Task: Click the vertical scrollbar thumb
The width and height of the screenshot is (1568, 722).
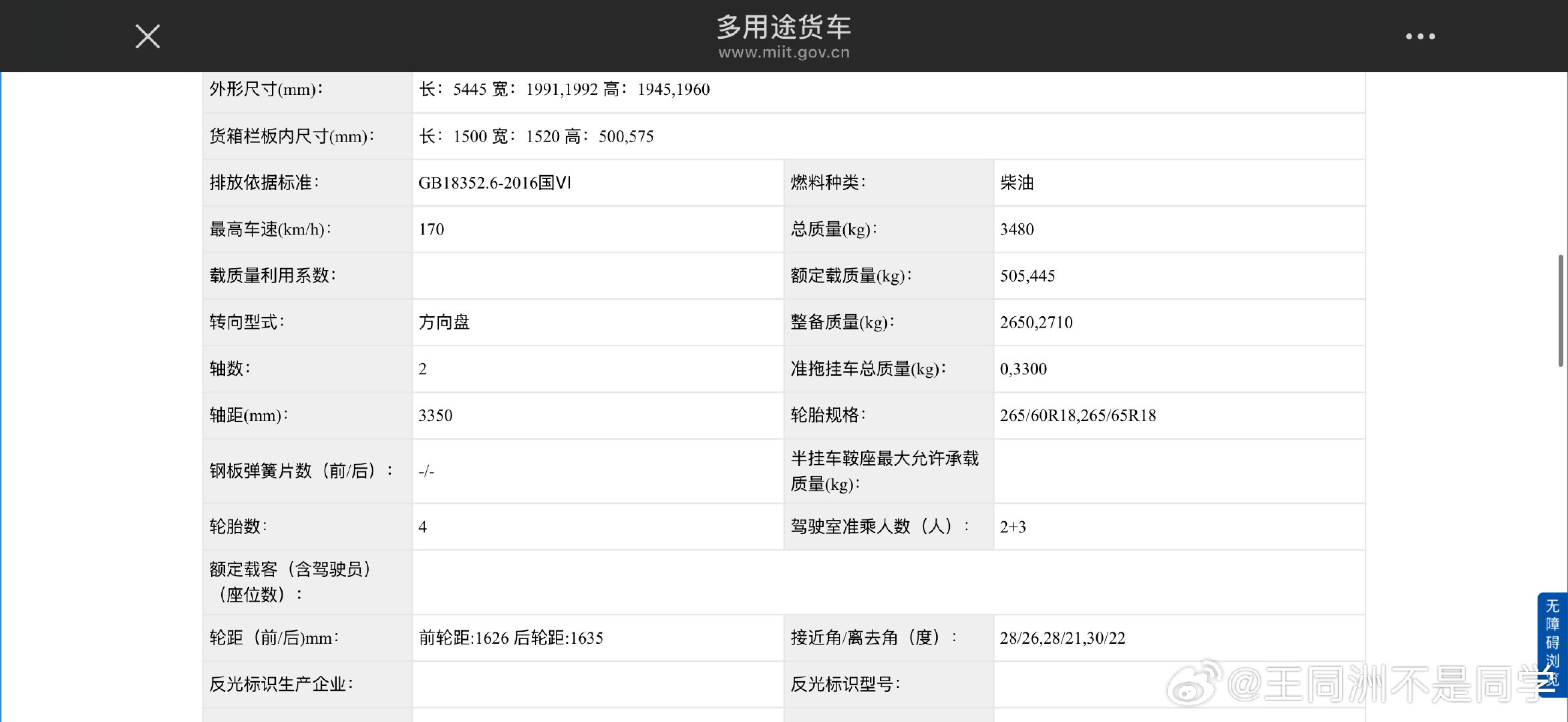Action: click(x=1561, y=310)
